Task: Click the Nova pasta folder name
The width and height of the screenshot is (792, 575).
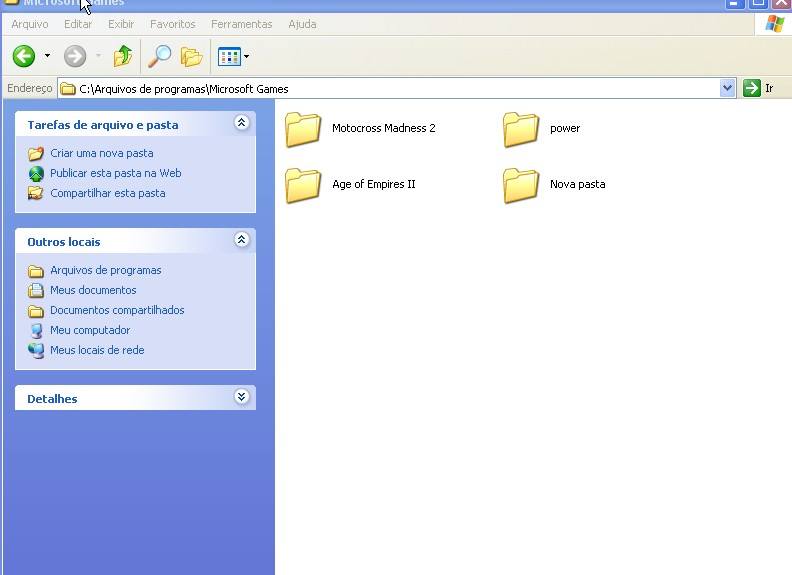Action: (577, 184)
